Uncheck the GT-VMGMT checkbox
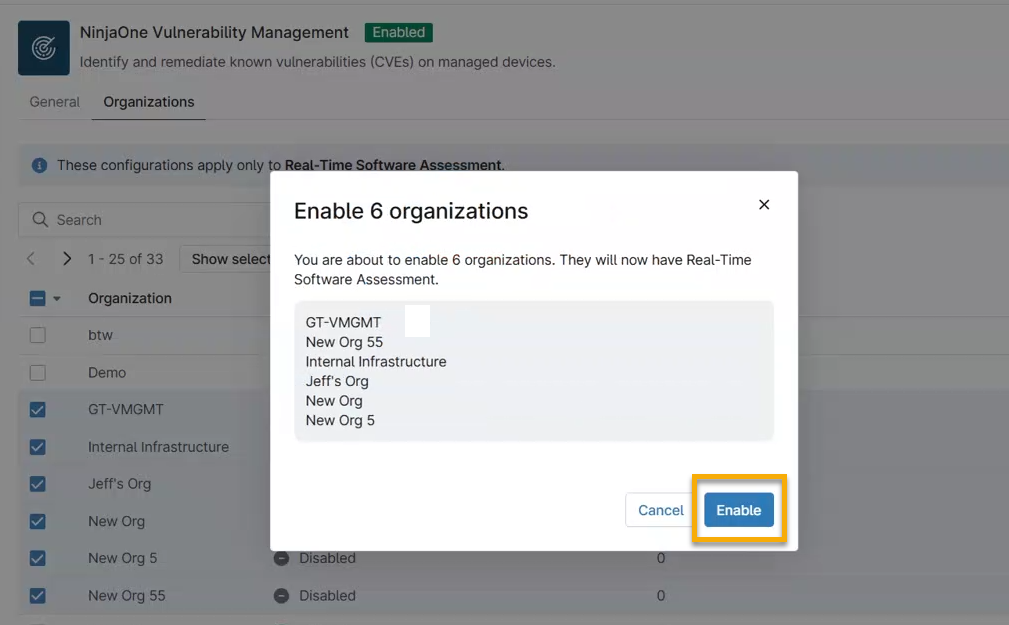The image size is (1009, 625). [x=37, y=409]
